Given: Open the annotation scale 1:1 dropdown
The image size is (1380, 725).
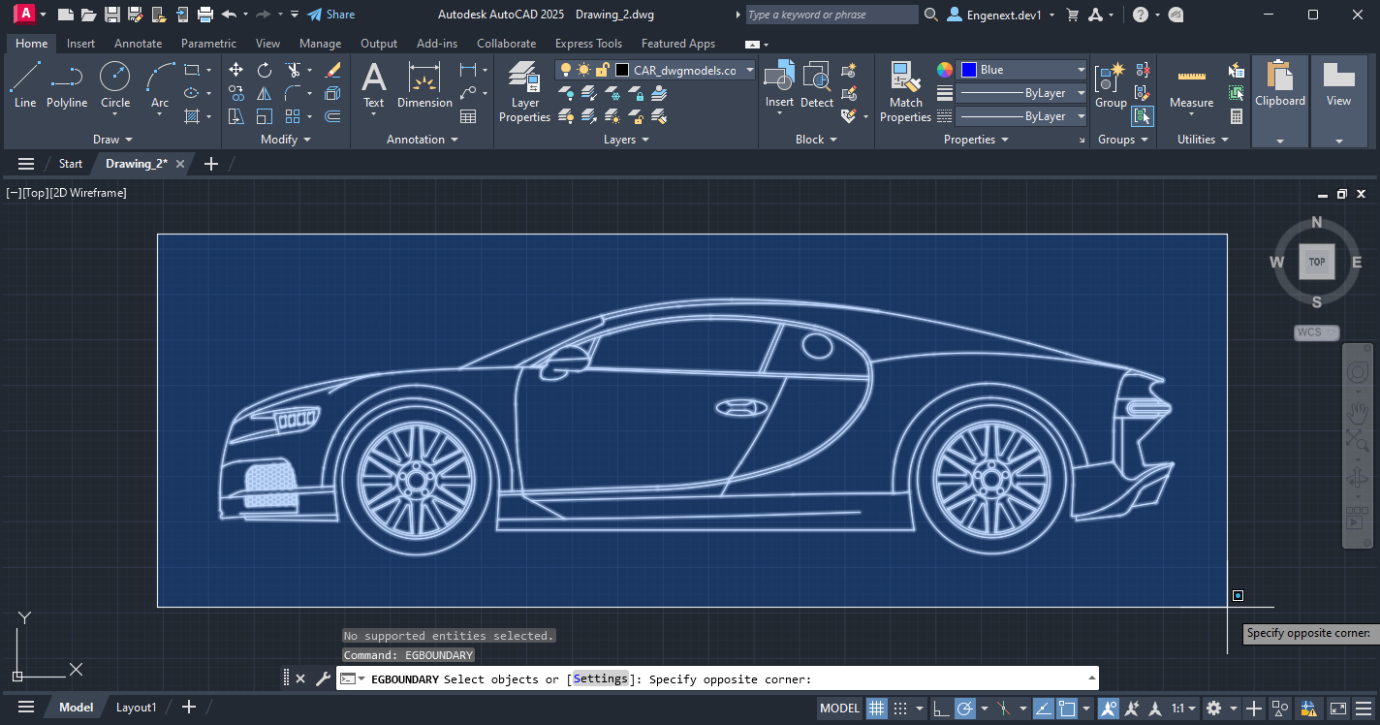Looking at the screenshot, I should coord(1184,708).
